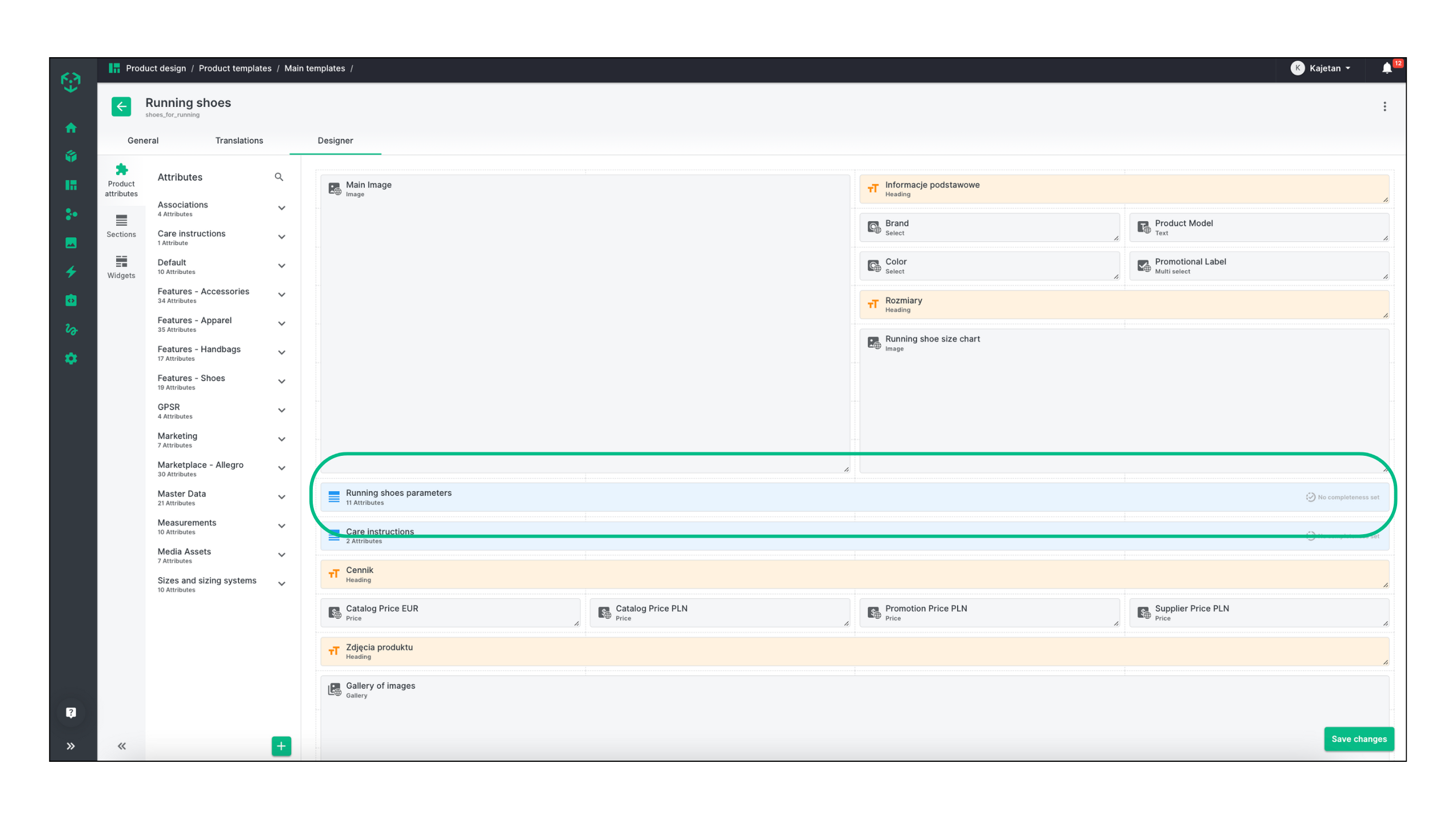
Task: Open the three-dot options menu
Action: coord(1385,107)
